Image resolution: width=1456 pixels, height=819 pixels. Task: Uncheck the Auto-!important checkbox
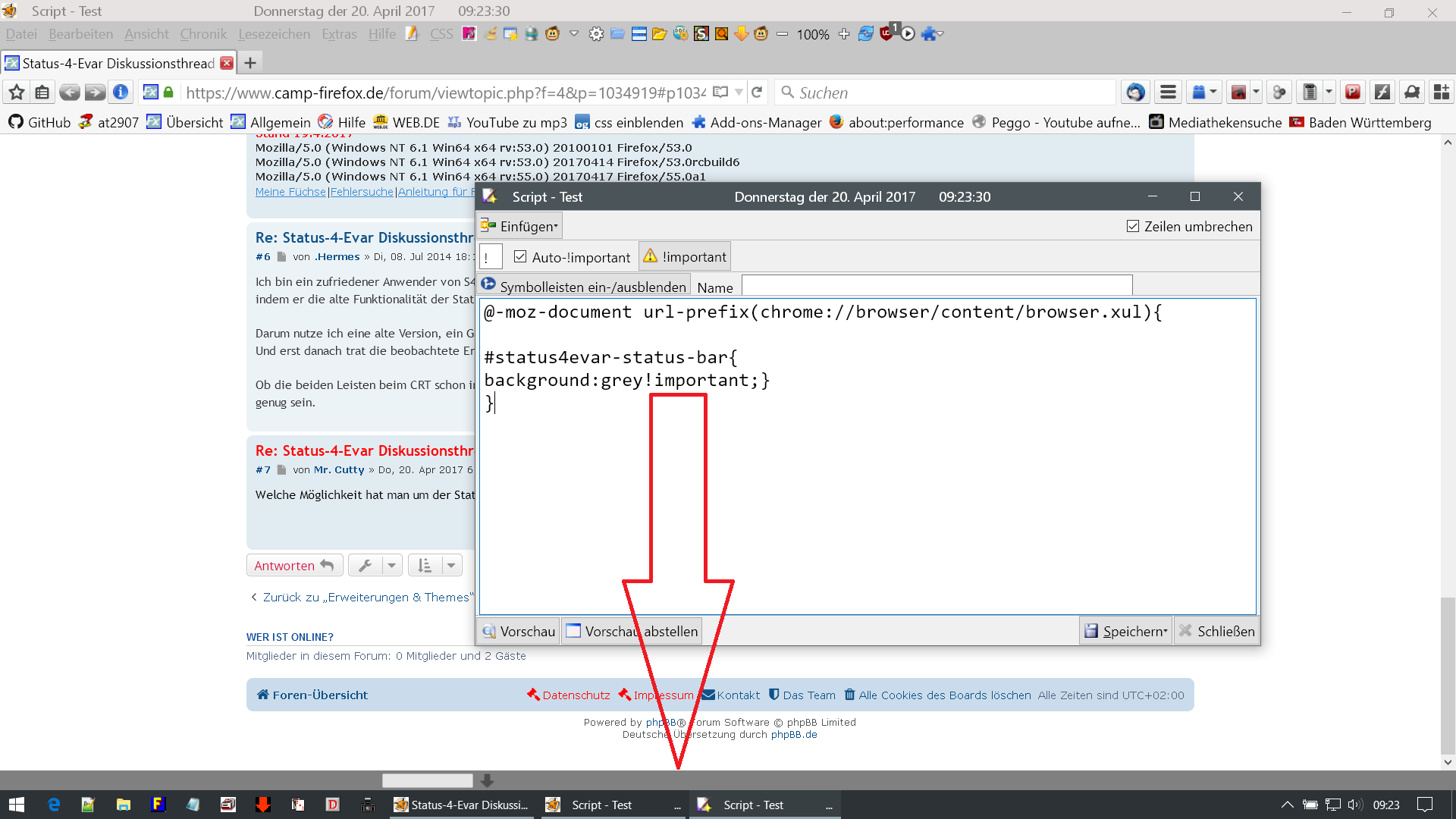(x=520, y=257)
